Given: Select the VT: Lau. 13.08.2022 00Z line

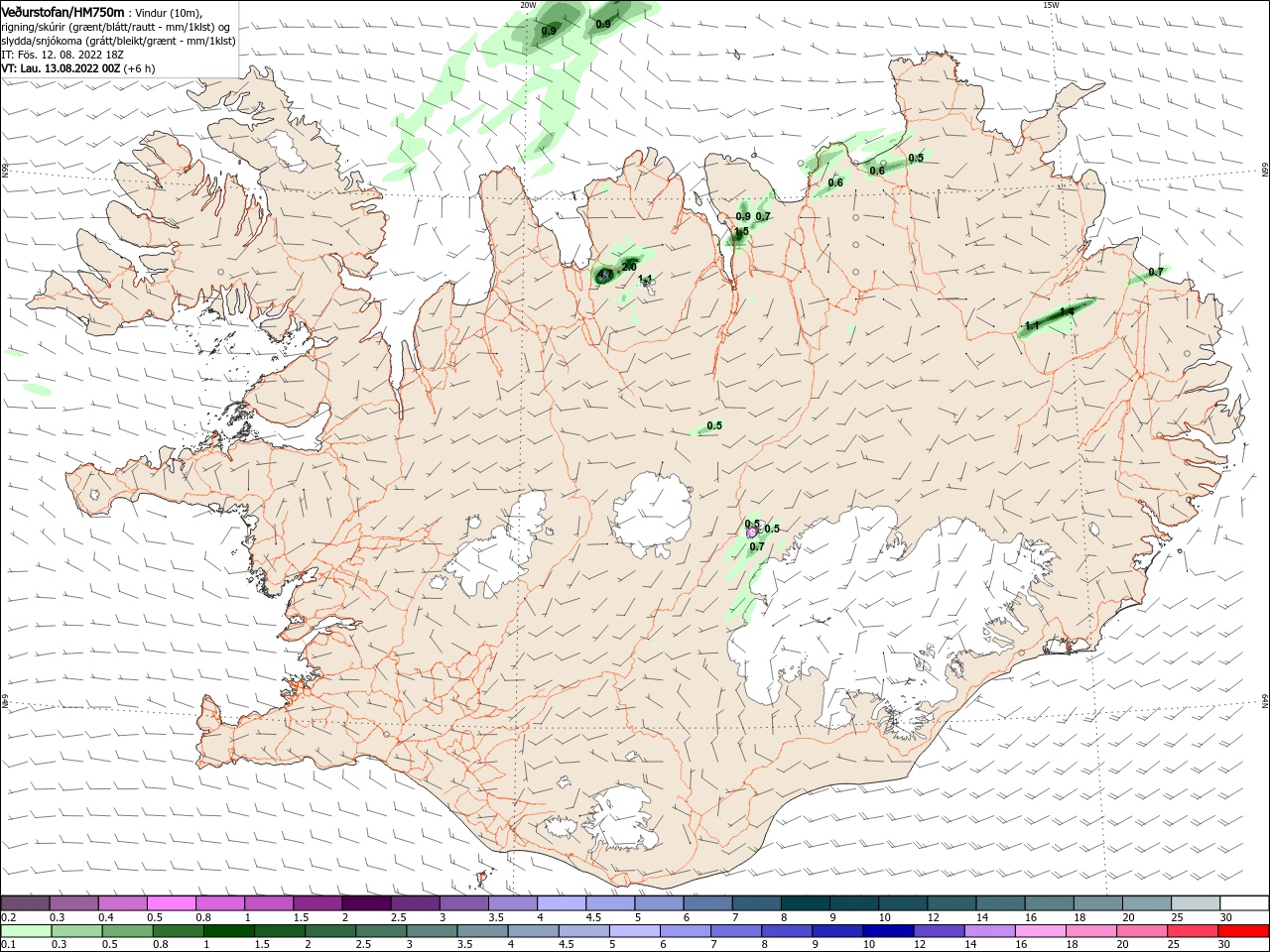Looking at the screenshot, I should [x=62, y=68].
